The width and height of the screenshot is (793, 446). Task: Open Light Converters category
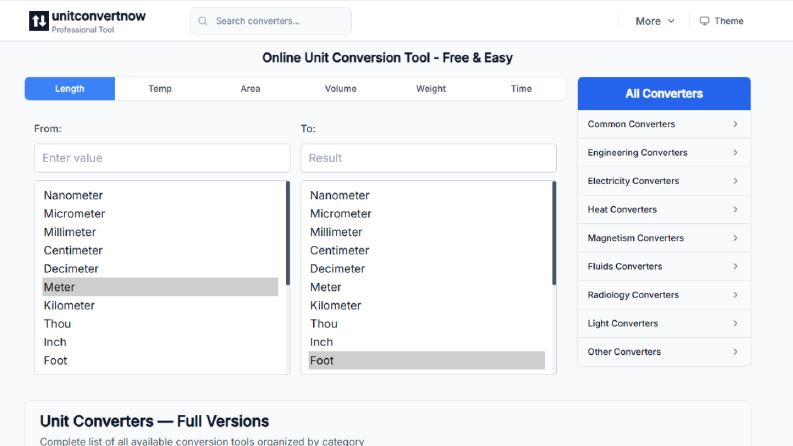click(x=664, y=323)
